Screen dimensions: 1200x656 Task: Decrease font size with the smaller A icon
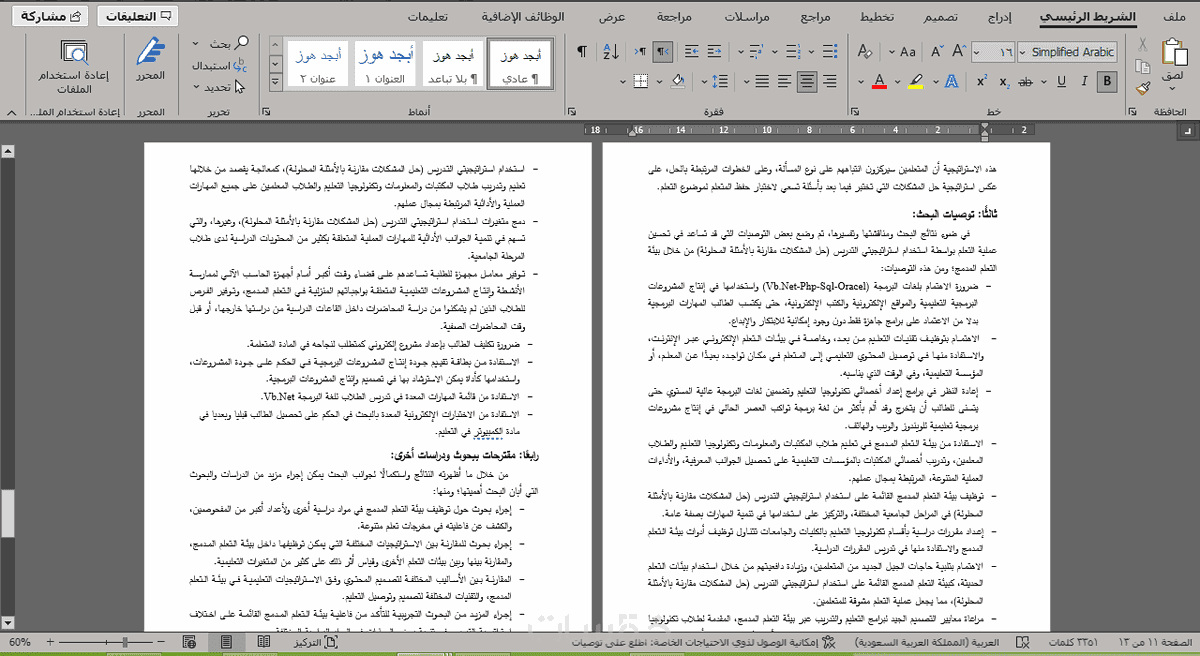point(937,52)
